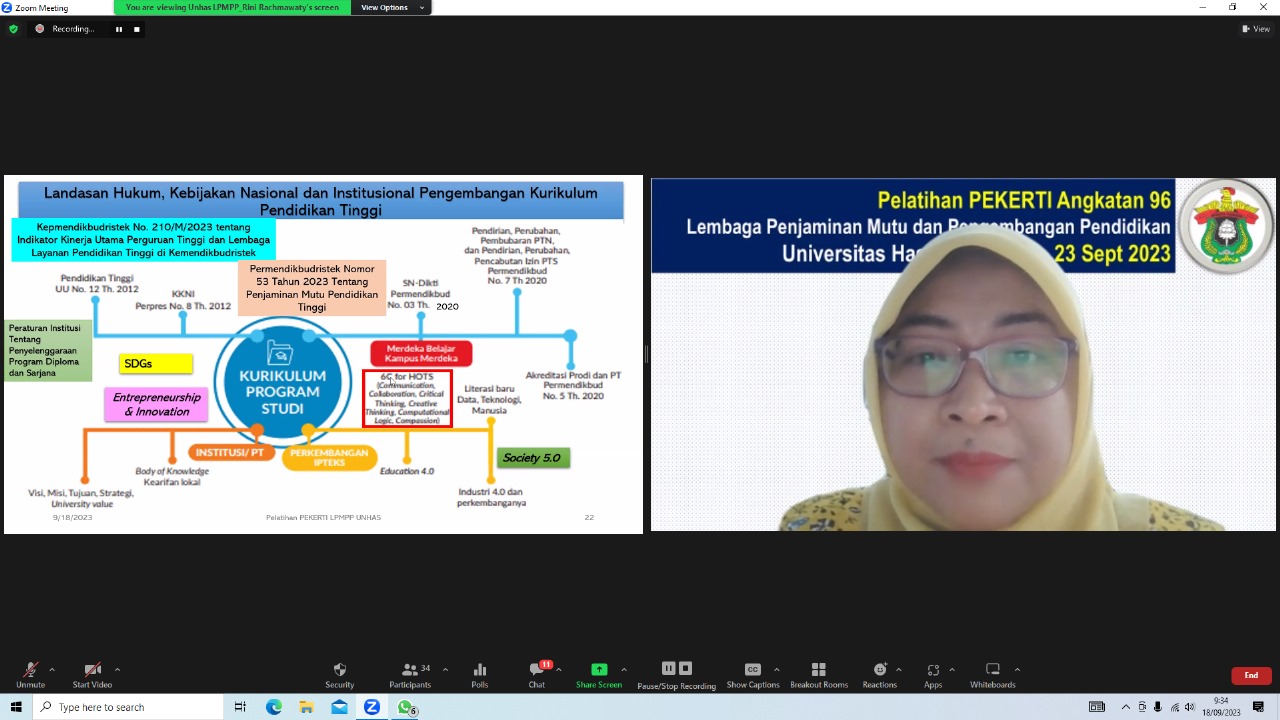
Task: Expand the View Options dropdown
Action: (x=390, y=8)
